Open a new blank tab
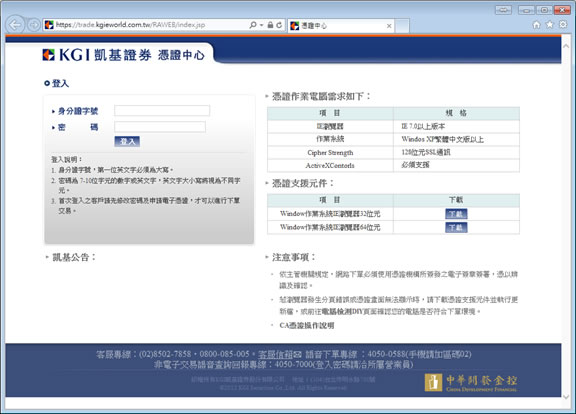The image size is (576, 414). pos(402,26)
